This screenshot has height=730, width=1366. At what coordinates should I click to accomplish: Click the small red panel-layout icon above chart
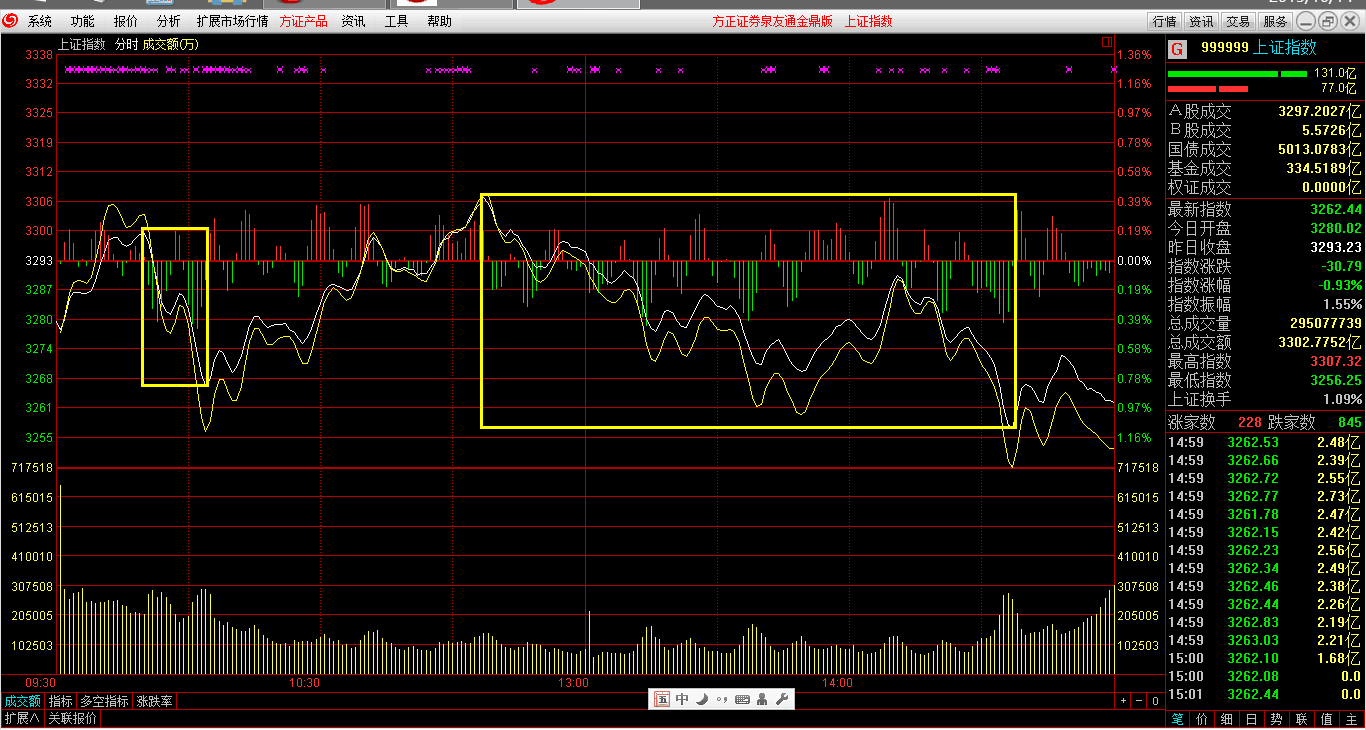pos(1106,42)
